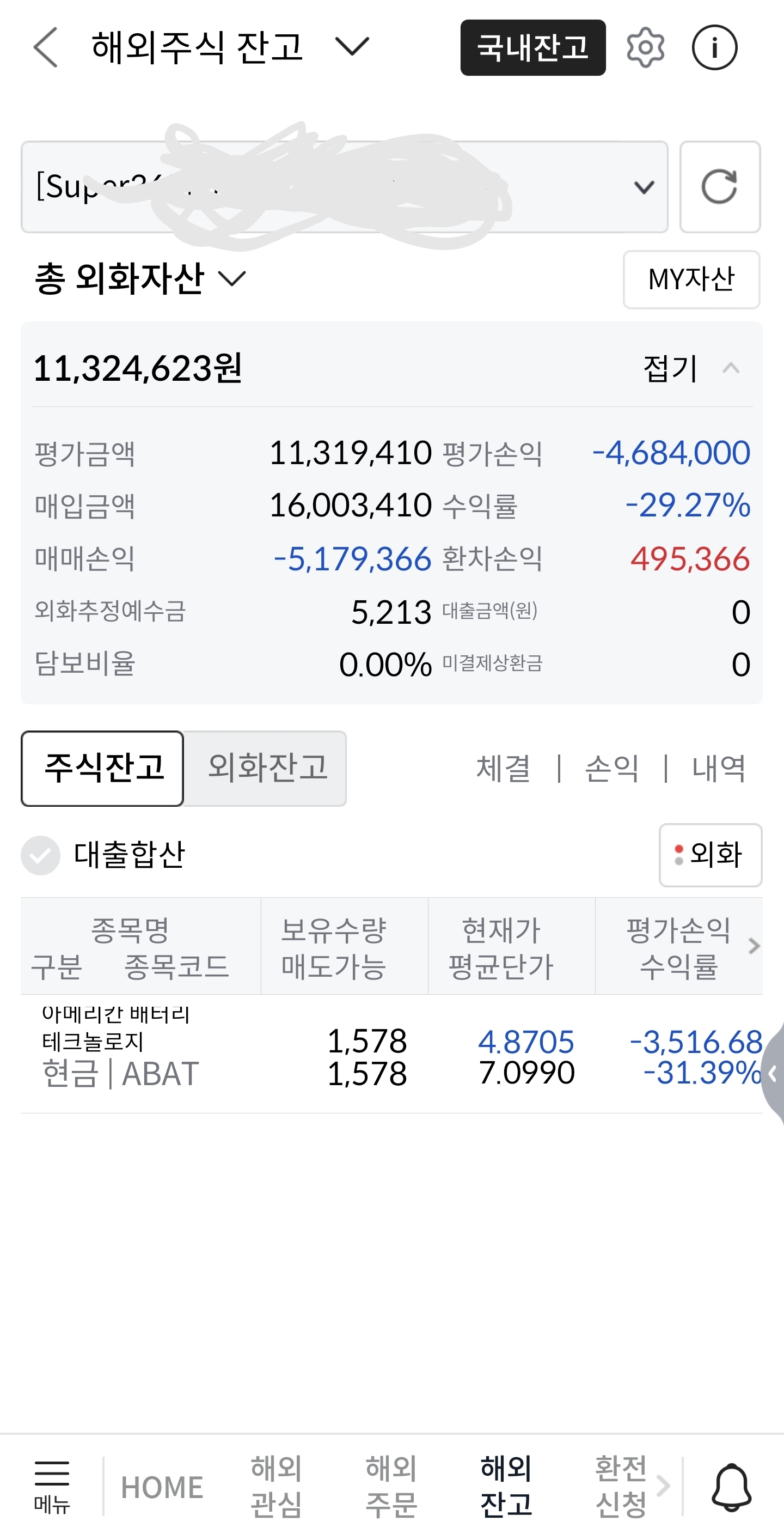Refresh the account balance
784x1540 pixels.
click(x=719, y=186)
